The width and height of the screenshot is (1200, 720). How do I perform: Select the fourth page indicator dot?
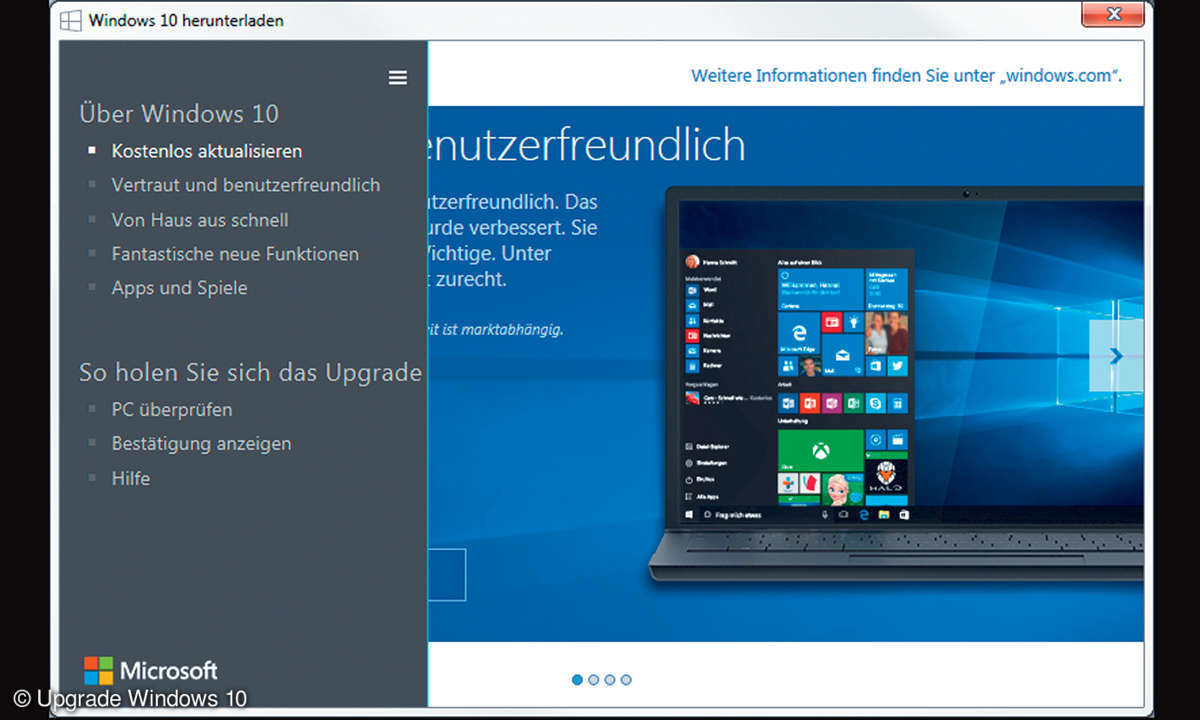point(626,680)
